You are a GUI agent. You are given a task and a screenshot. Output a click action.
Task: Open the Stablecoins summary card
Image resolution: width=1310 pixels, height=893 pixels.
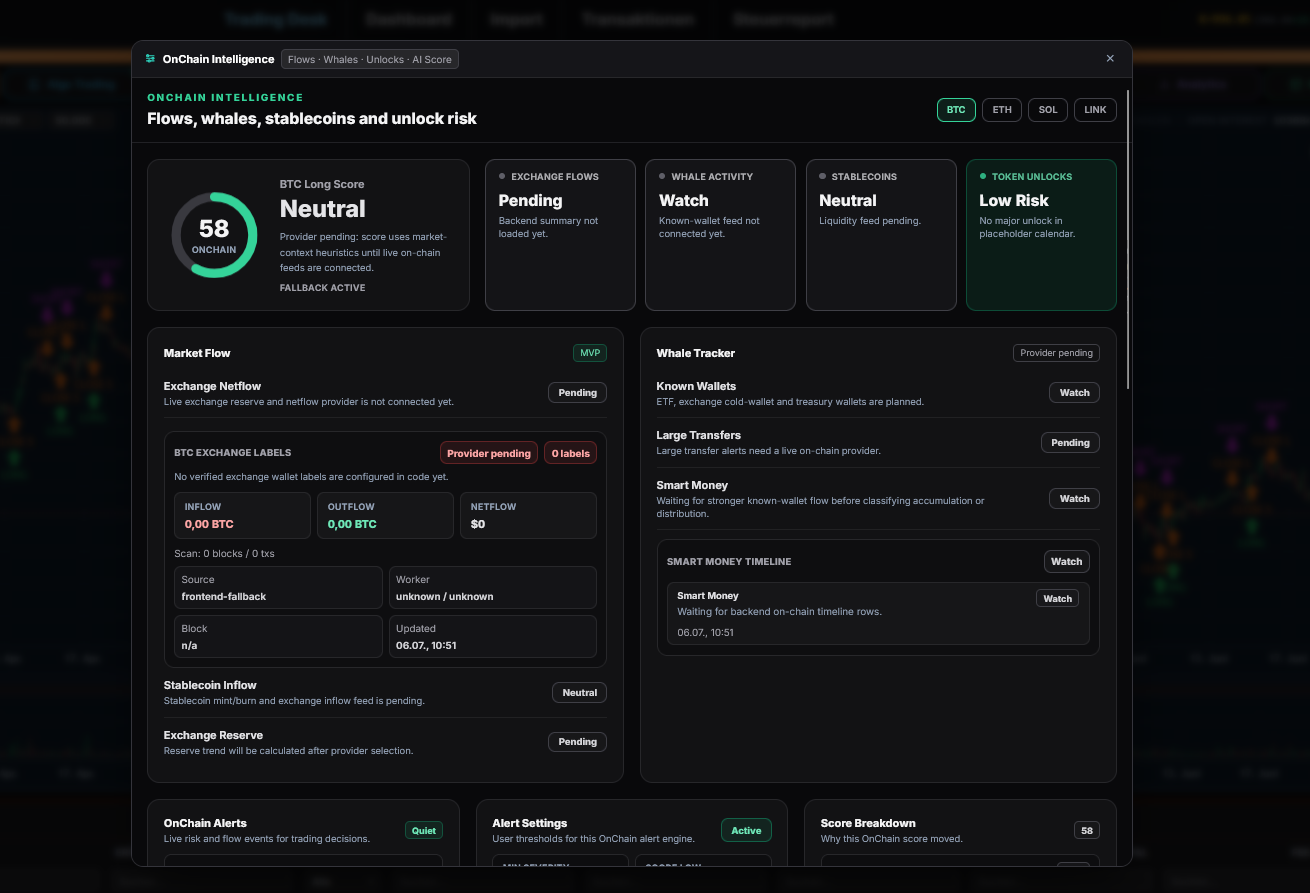pos(881,235)
